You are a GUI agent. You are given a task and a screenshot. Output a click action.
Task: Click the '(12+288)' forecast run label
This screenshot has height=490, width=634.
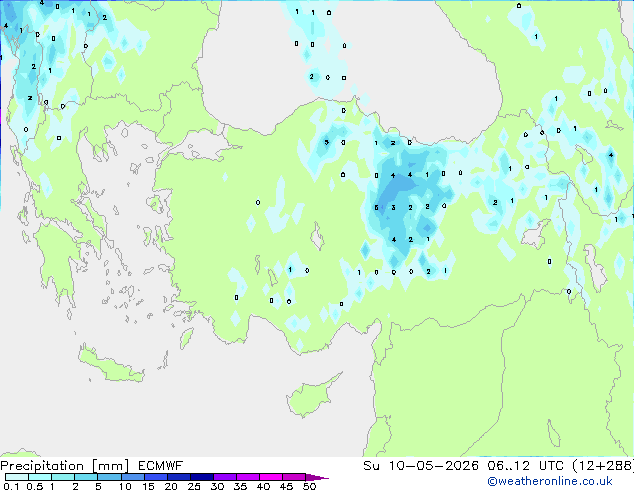(603, 466)
